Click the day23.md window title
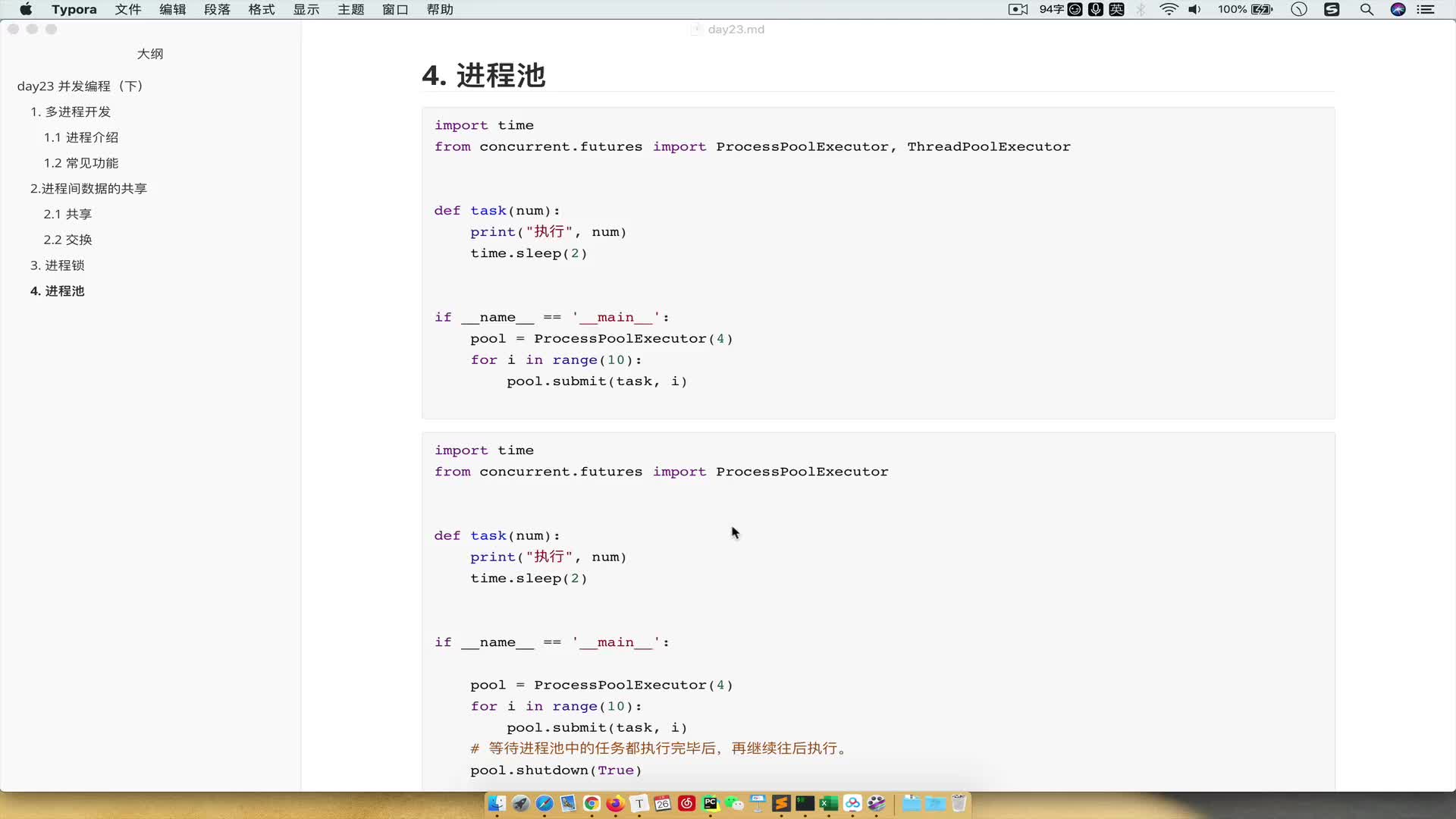 (x=736, y=29)
